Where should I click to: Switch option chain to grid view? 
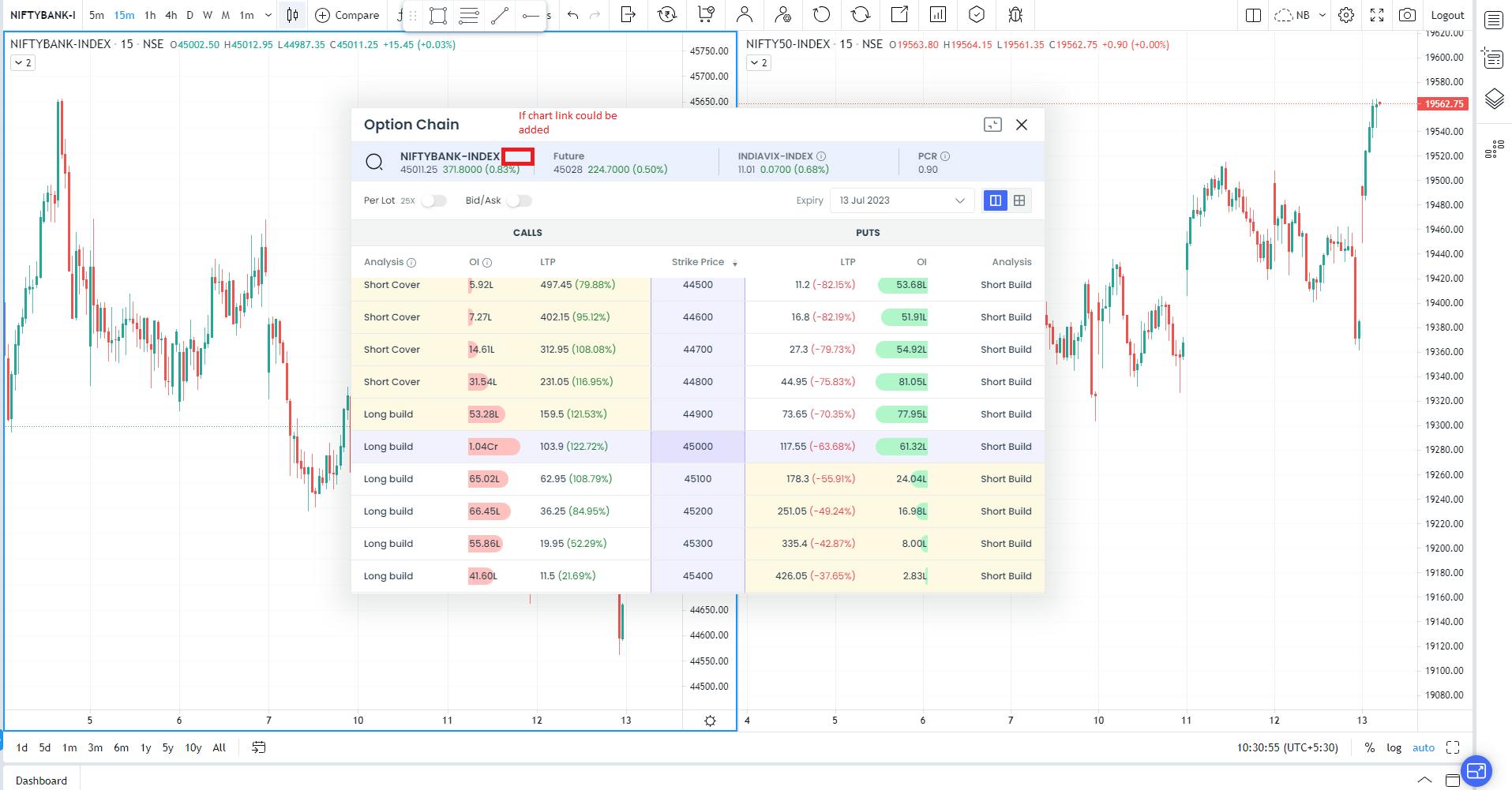click(x=1019, y=200)
